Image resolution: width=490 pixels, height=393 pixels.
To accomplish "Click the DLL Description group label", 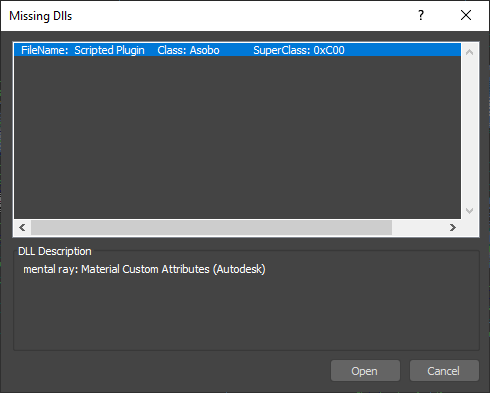I will tap(55, 251).
